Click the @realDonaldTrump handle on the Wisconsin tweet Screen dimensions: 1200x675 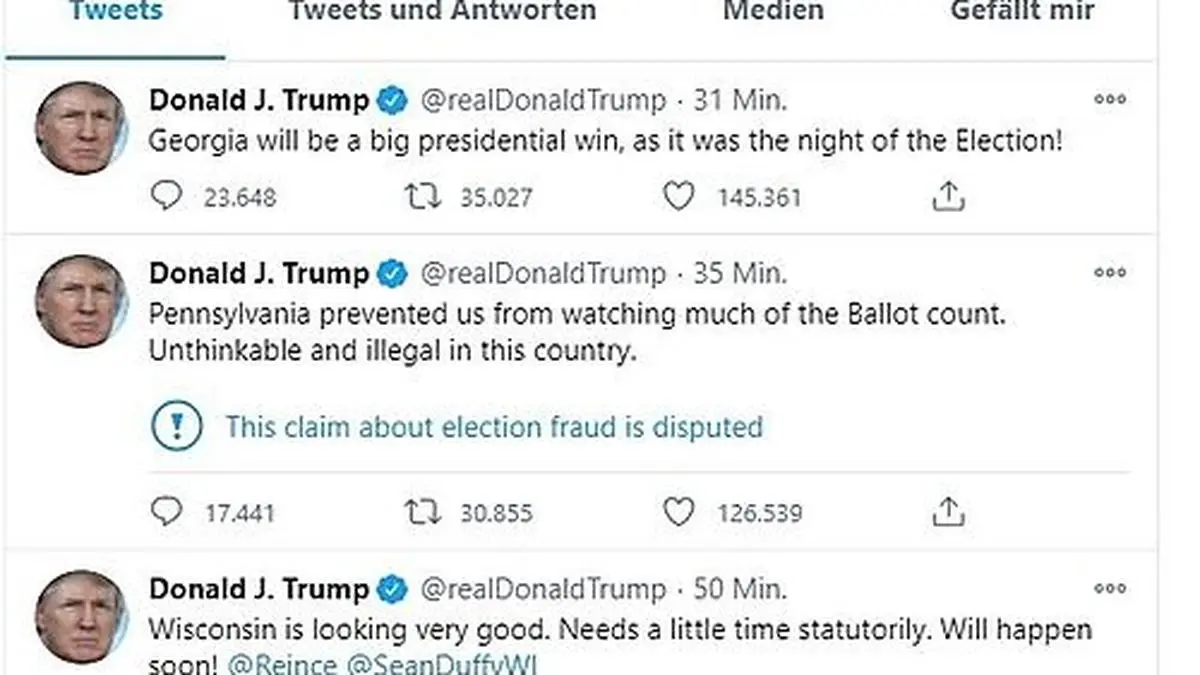[x=543, y=589]
